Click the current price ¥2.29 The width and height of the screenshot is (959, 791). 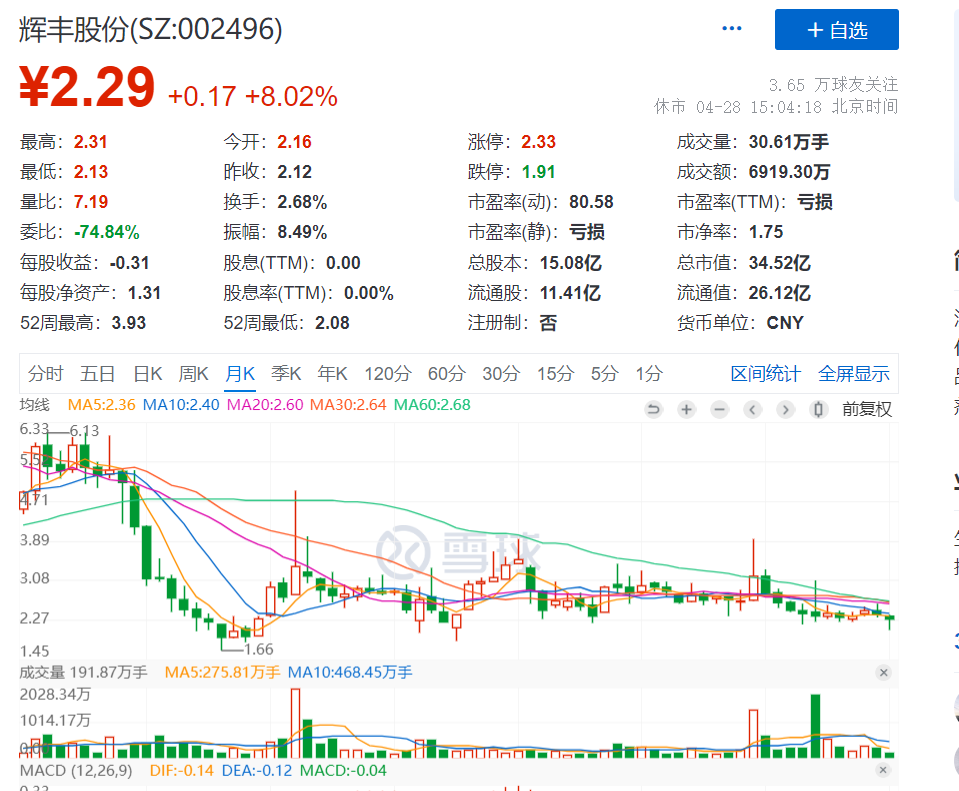[x=87, y=87]
